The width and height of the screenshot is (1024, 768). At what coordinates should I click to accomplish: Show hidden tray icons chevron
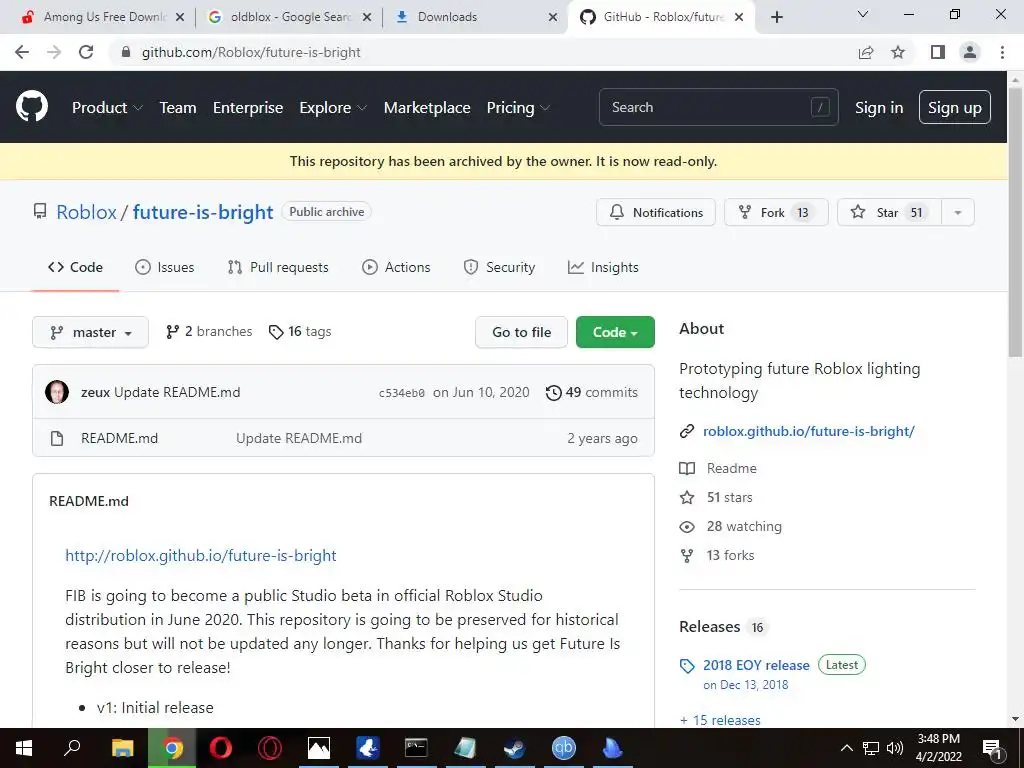coord(846,748)
